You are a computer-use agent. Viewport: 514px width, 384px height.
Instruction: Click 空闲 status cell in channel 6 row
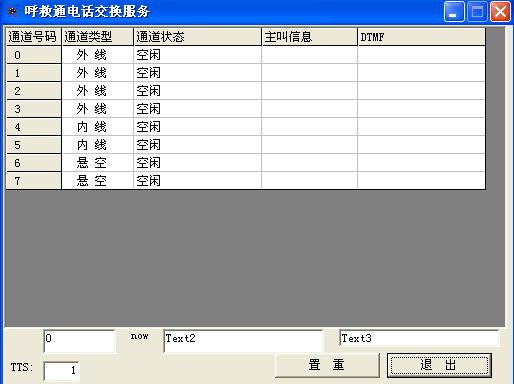198,163
